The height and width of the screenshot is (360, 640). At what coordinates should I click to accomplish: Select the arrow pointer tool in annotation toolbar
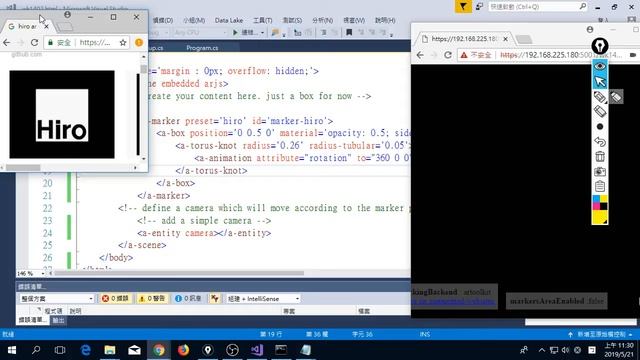tap(600, 81)
